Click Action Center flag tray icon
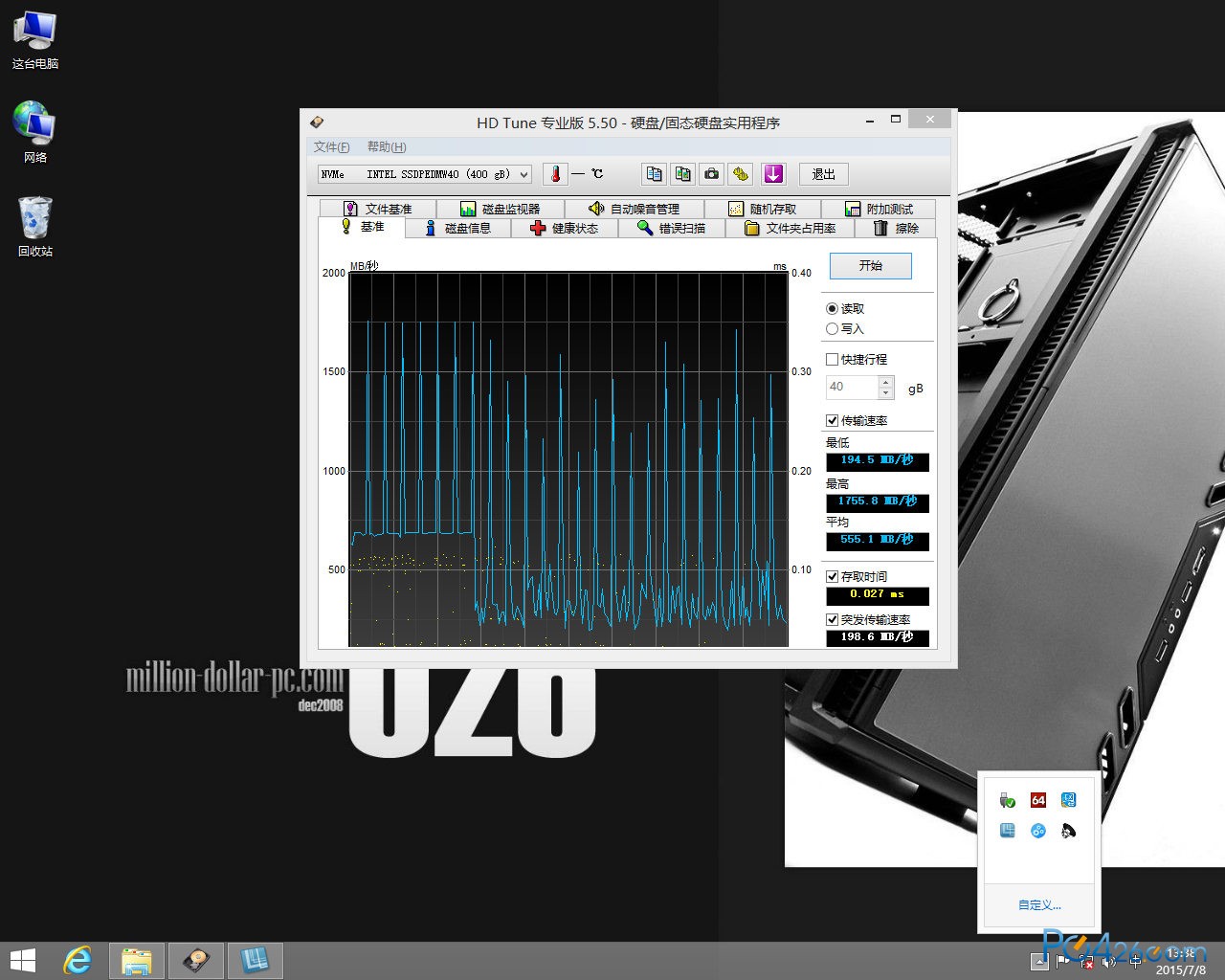The image size is (1225, 980). [x=1063, y=961]
